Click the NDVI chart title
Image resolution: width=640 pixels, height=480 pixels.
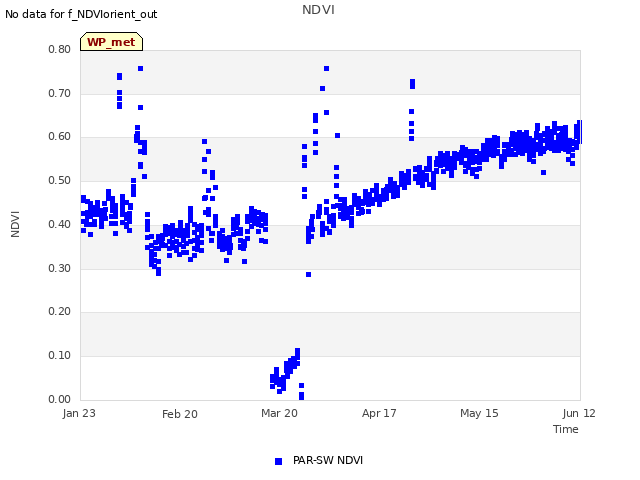[318, 10]
